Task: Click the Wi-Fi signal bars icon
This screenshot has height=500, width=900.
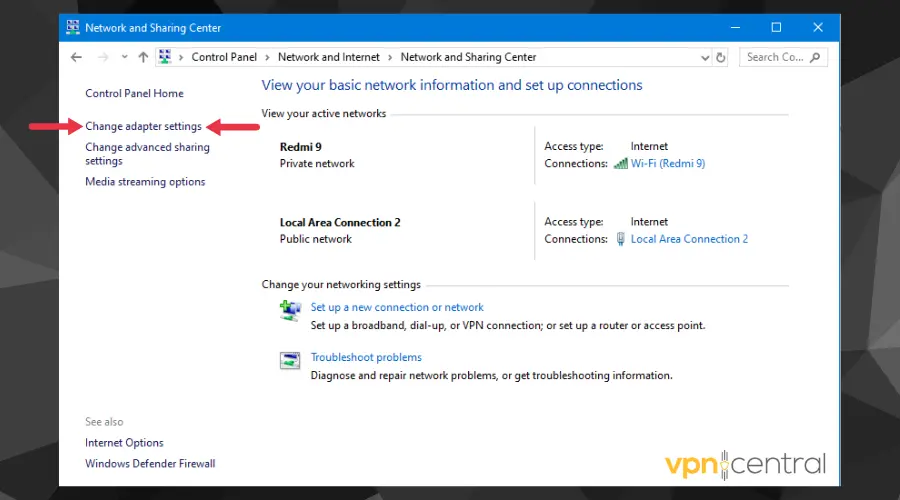Action: point(620,164)
